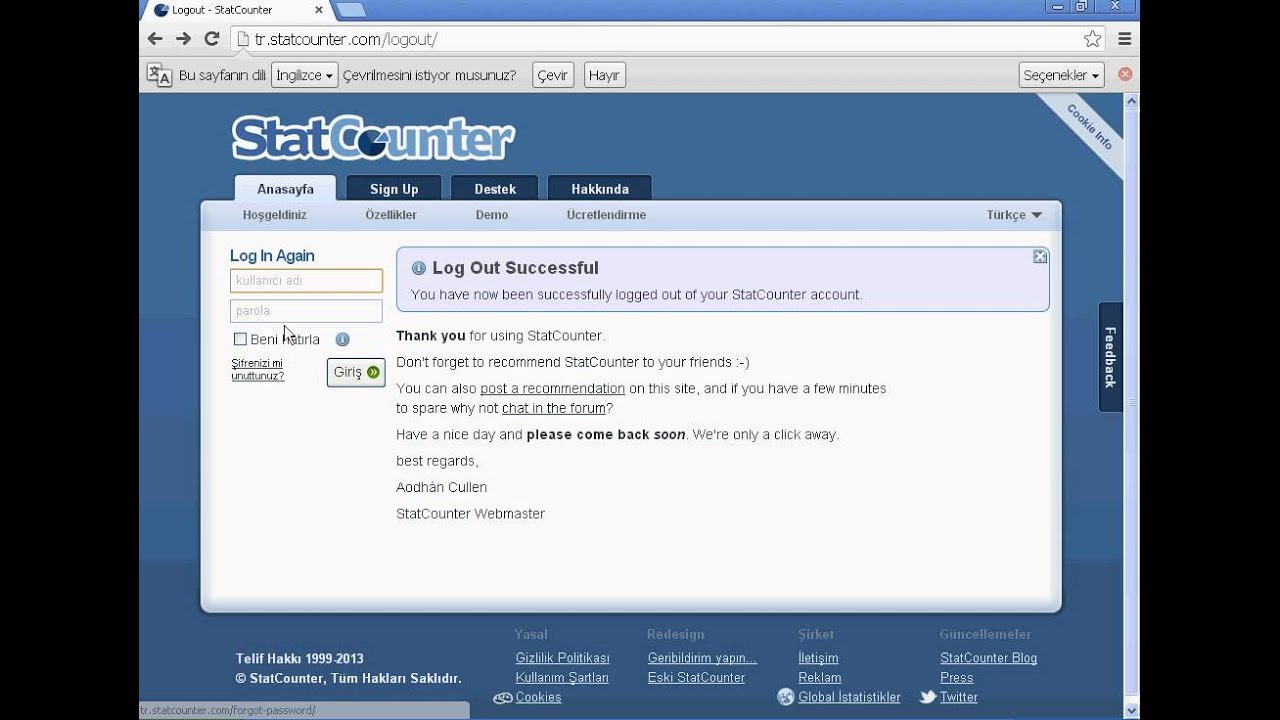Reload the page with the refresh icon

click(212, 39)
